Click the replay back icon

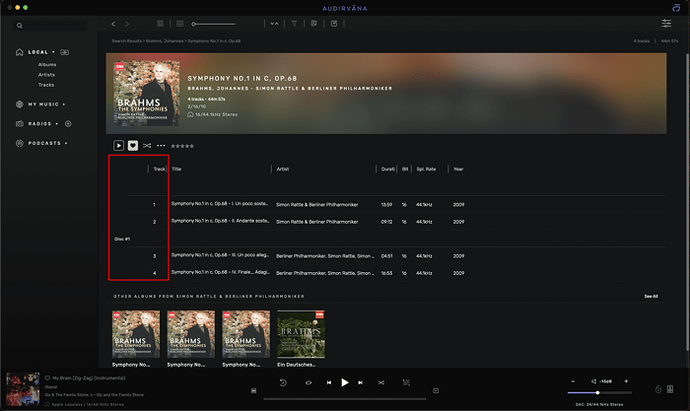(x=283, y=382)
